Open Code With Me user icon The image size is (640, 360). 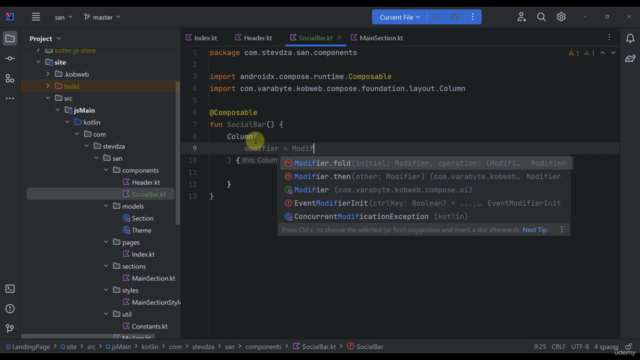(x=521, y=17)
